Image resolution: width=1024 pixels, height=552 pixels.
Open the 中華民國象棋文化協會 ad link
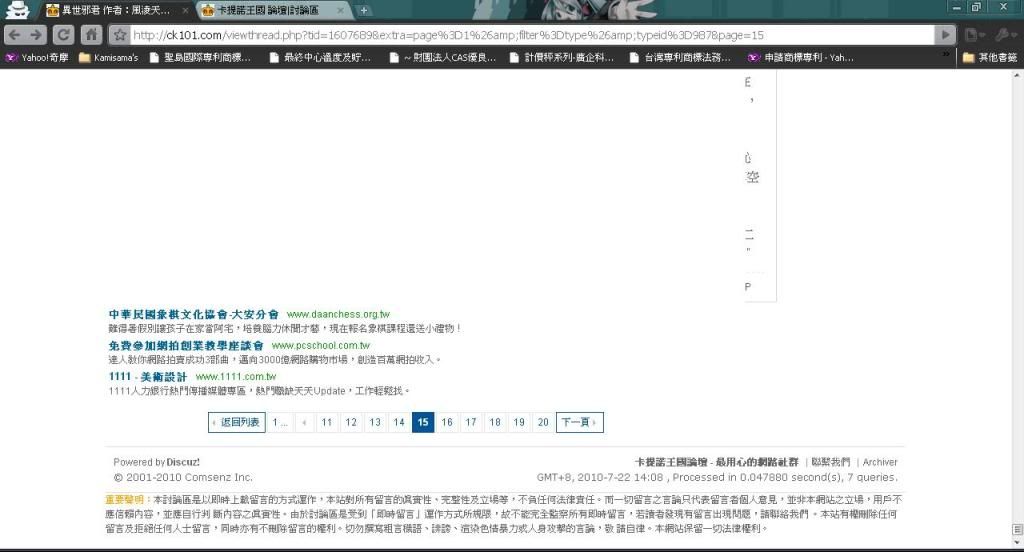pyautogui.click(x=193, y=314)
